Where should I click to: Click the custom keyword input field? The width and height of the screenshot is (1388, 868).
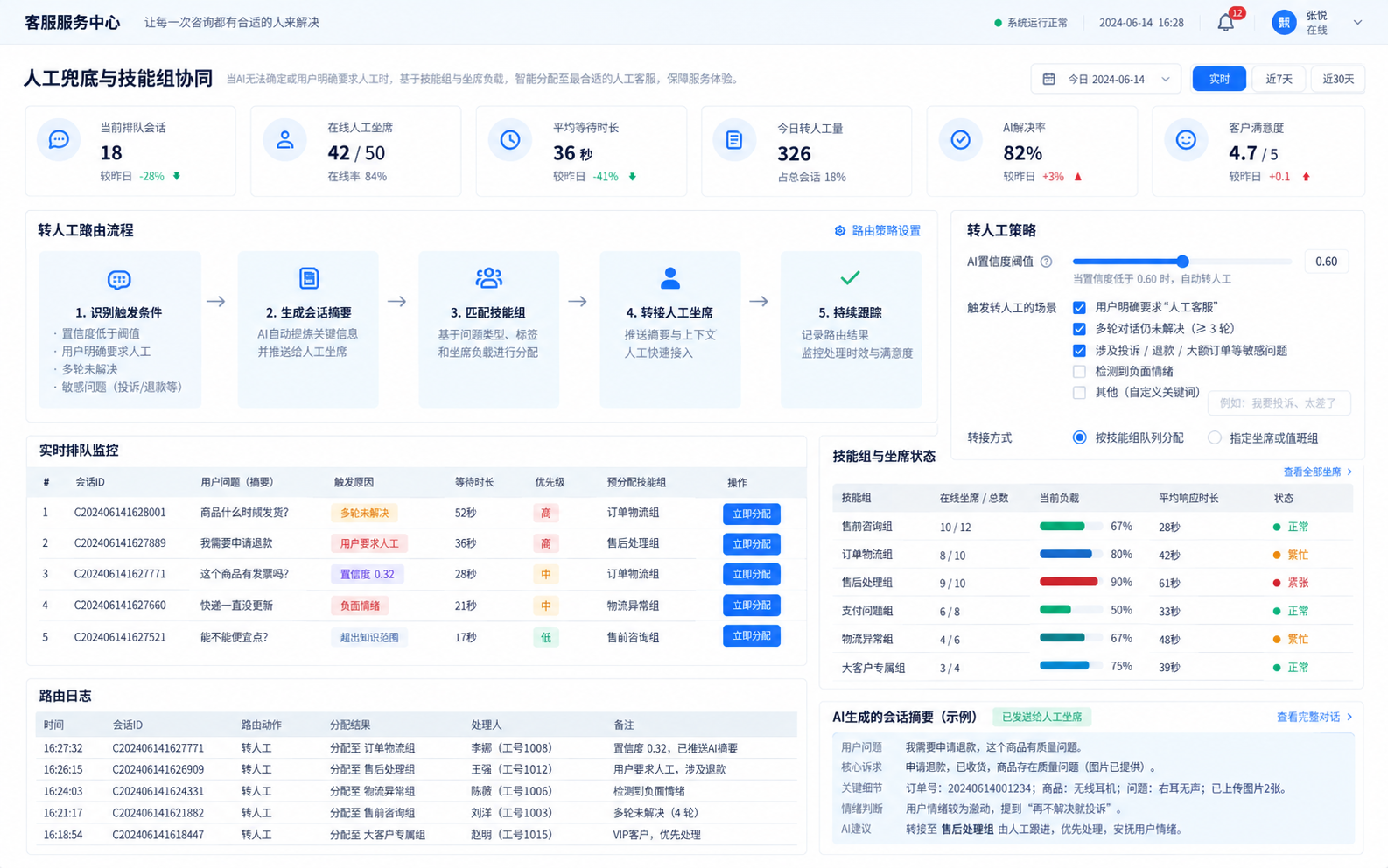(x=1279, y=403)
